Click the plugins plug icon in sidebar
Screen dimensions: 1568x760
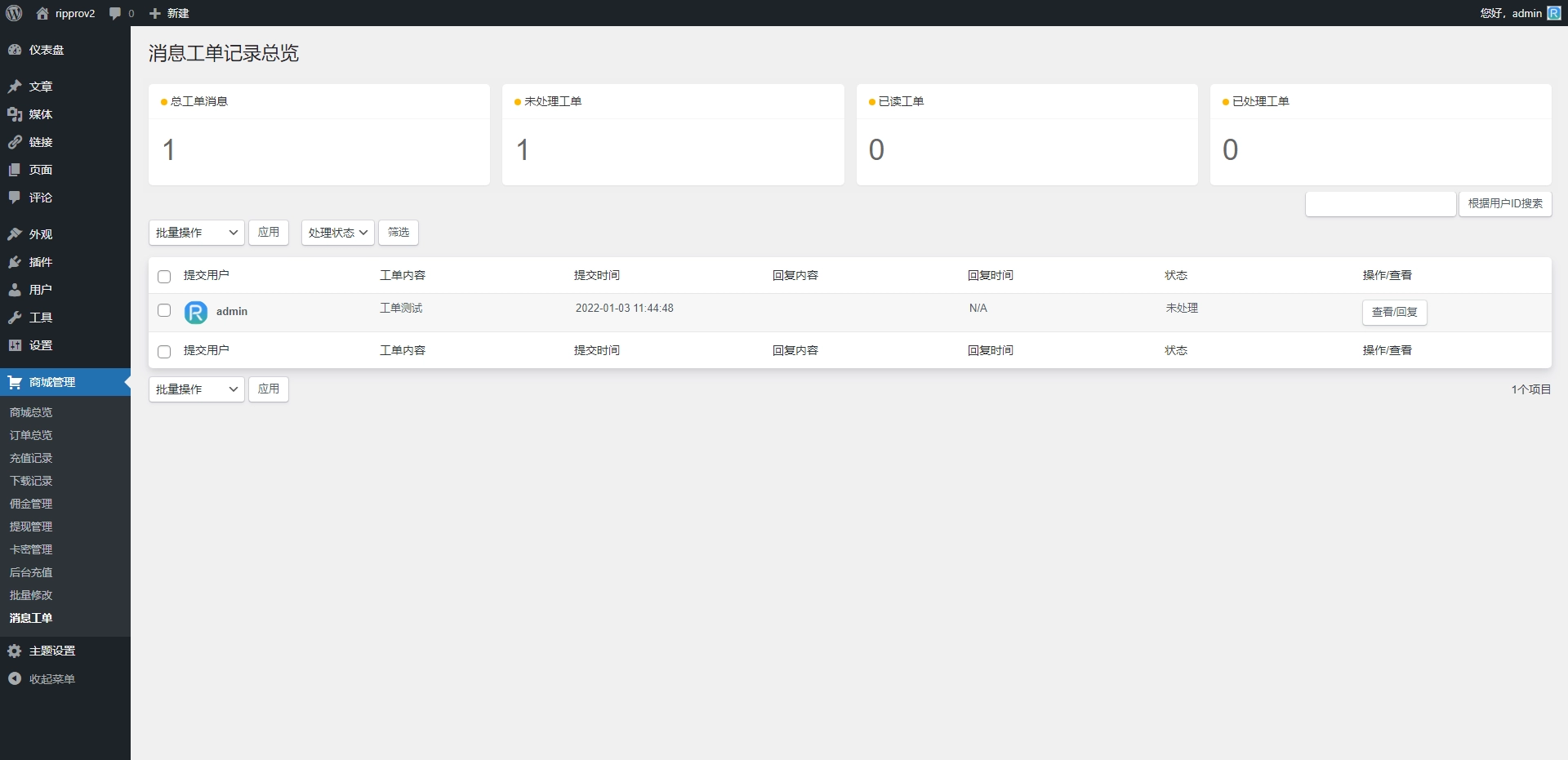pos(15,262)
